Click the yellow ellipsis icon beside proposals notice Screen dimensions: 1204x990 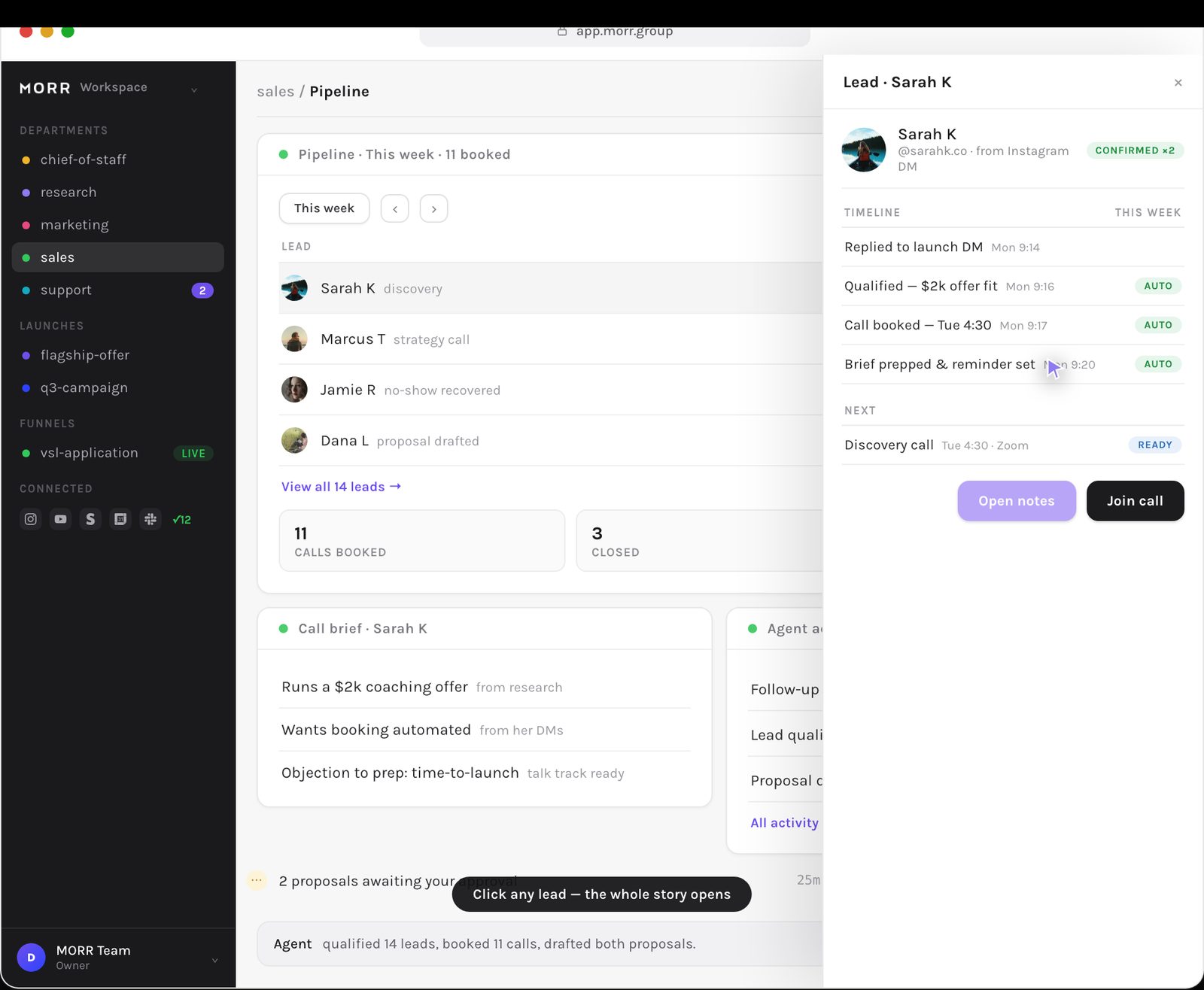[x=257, y=880]
